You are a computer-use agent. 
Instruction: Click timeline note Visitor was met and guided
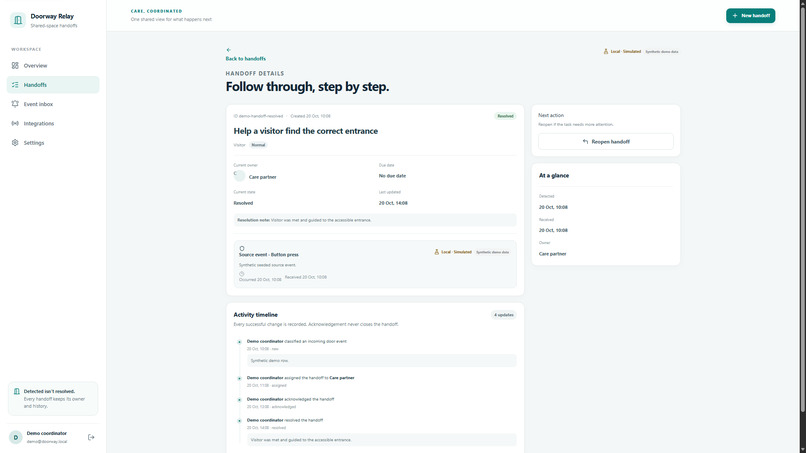pos(381,440)
